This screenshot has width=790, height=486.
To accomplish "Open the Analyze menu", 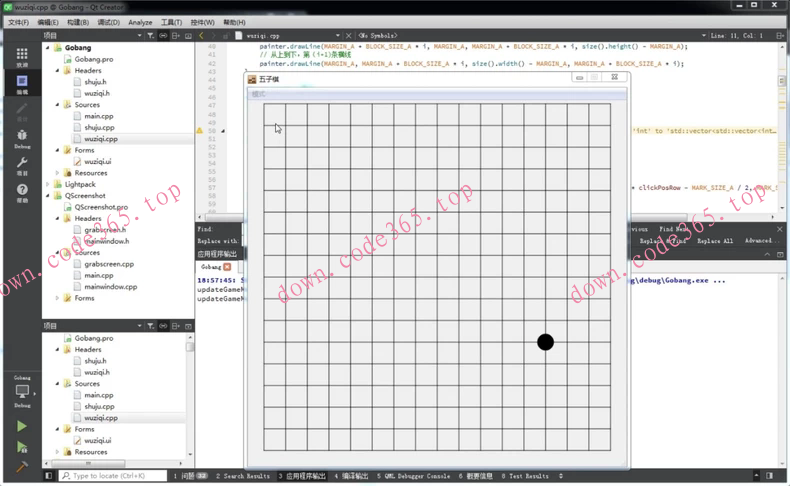I will pos(140,22).
